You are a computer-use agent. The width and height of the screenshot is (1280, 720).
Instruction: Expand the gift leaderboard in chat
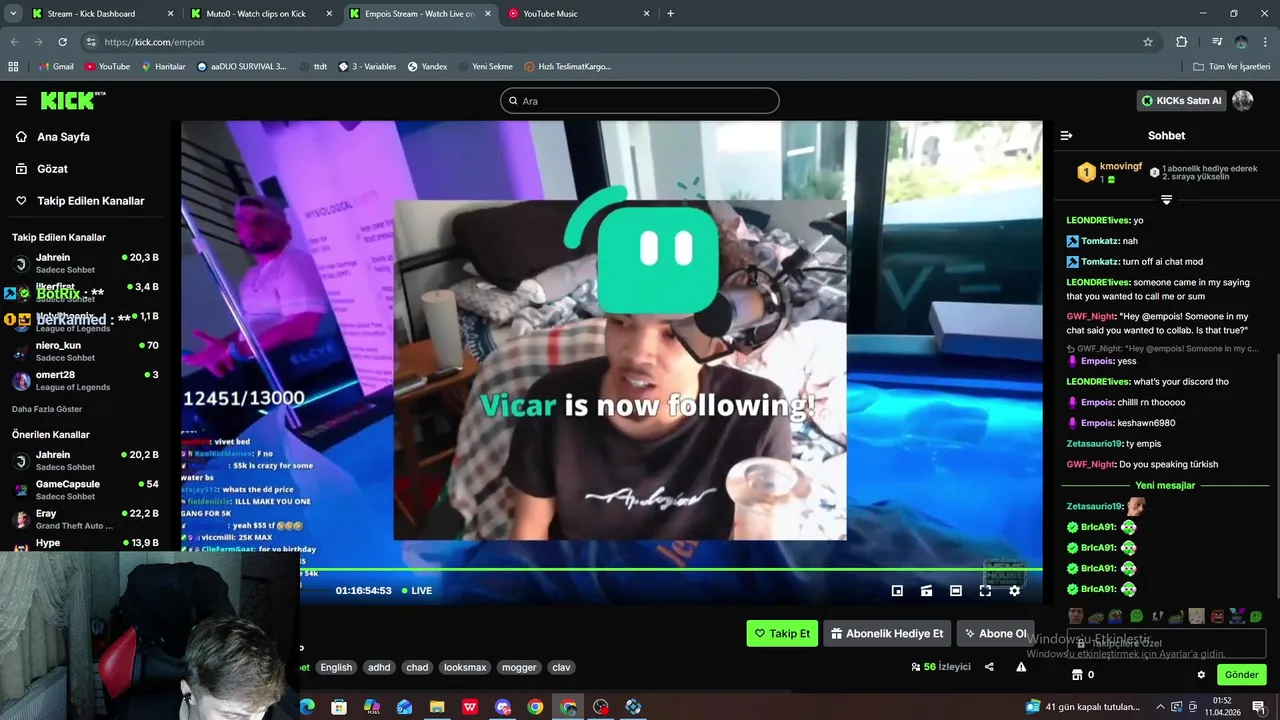[1166, 200]
